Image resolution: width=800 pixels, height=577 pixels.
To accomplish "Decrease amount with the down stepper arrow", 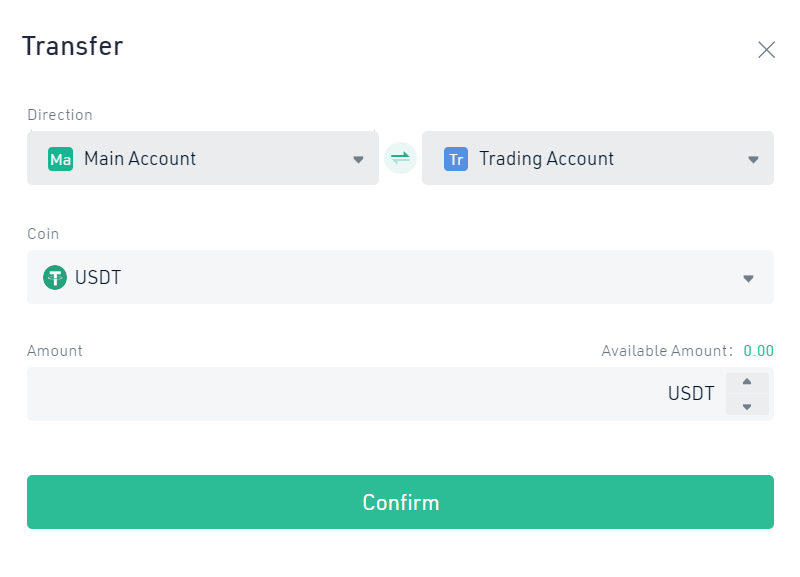I will [747, 406].
